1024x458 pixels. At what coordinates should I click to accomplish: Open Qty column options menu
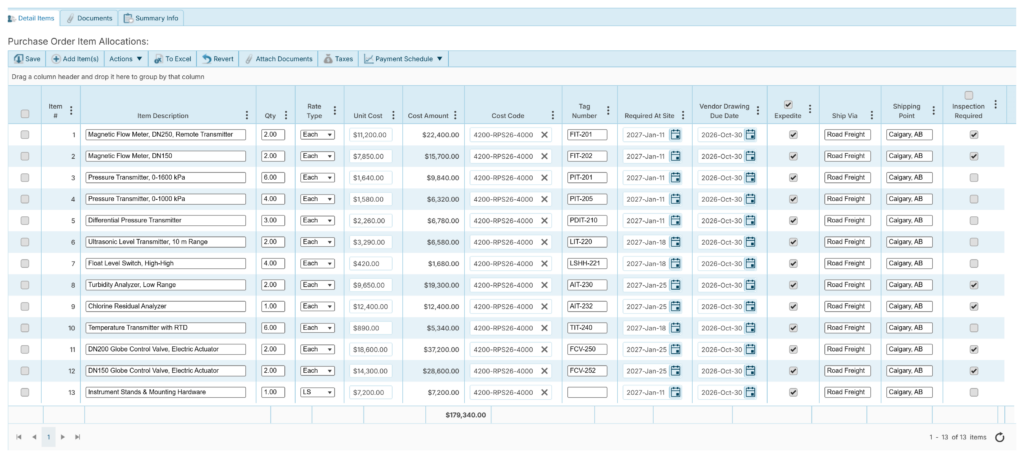tap(286, 116)
